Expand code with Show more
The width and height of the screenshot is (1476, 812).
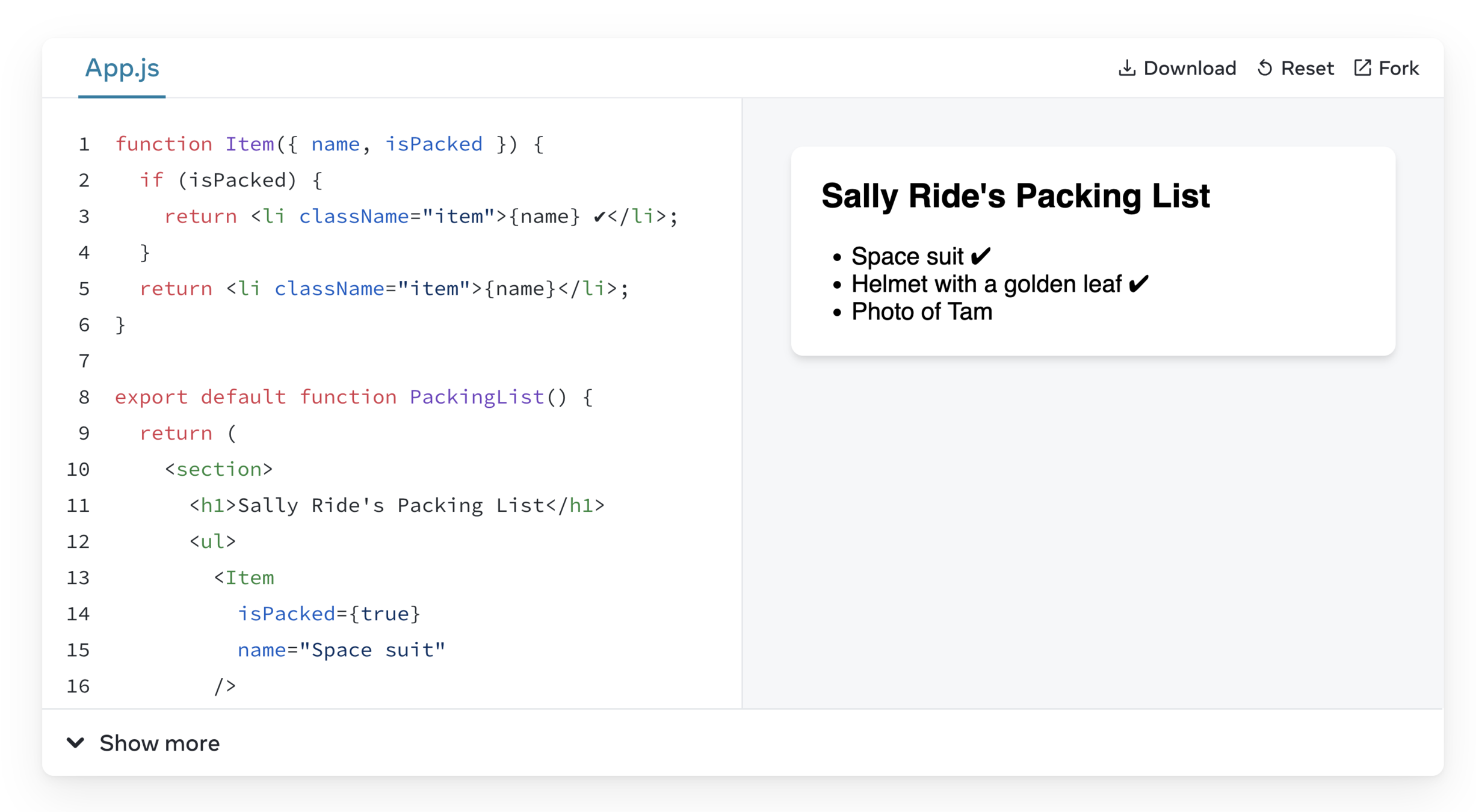click(x=159, y=743)
